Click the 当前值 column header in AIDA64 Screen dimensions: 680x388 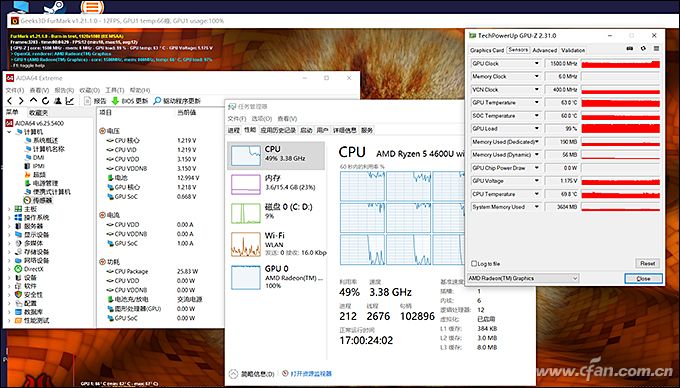pyautogui.click(x=186, y=113)
